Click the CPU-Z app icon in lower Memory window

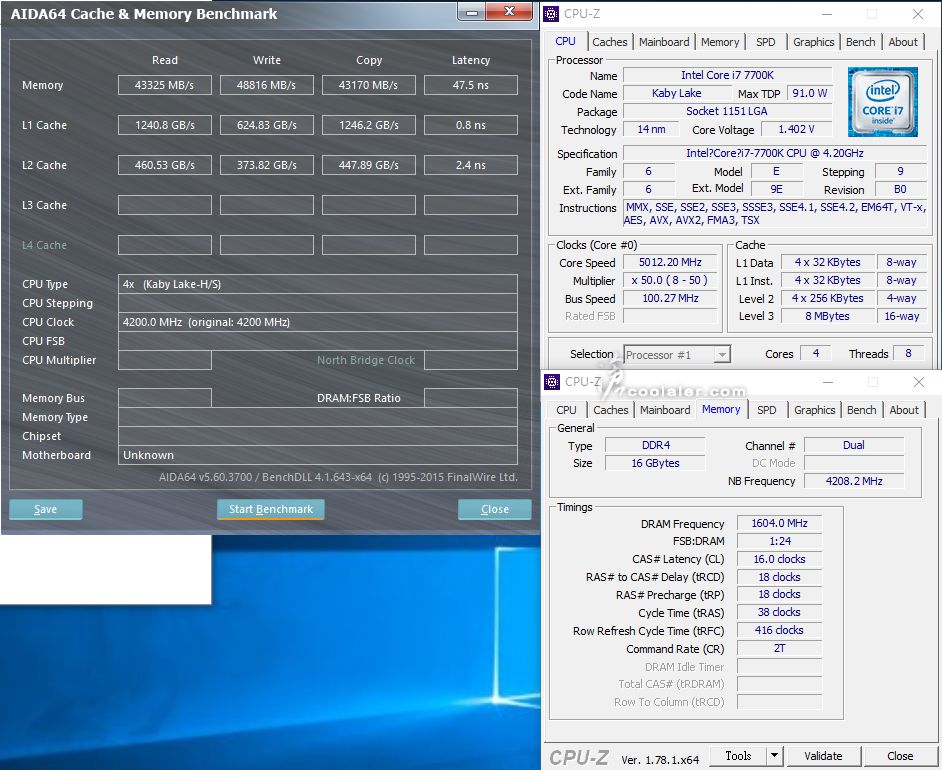coord(552,382)
